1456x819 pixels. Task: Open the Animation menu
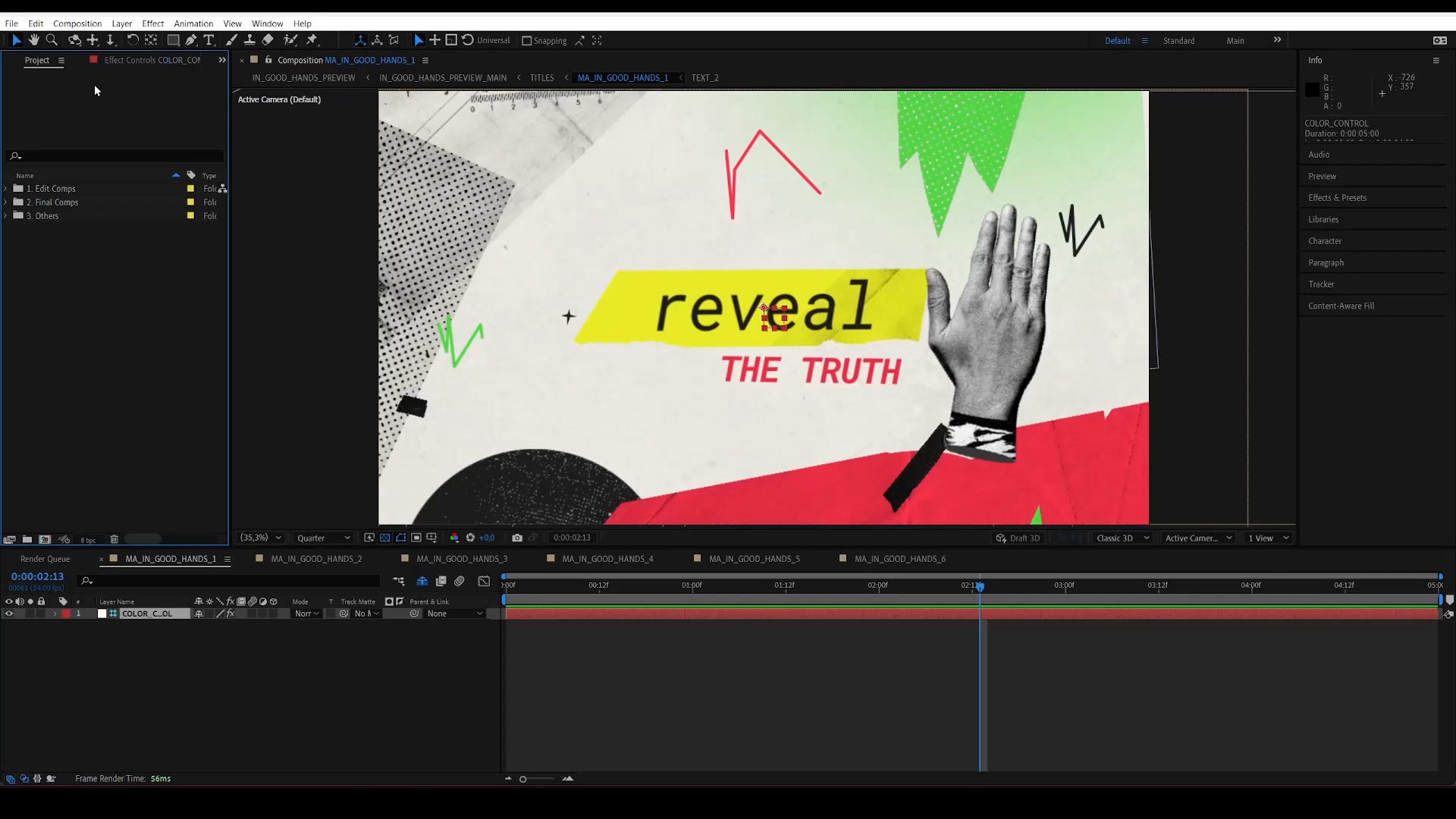(x=193, y=24)
